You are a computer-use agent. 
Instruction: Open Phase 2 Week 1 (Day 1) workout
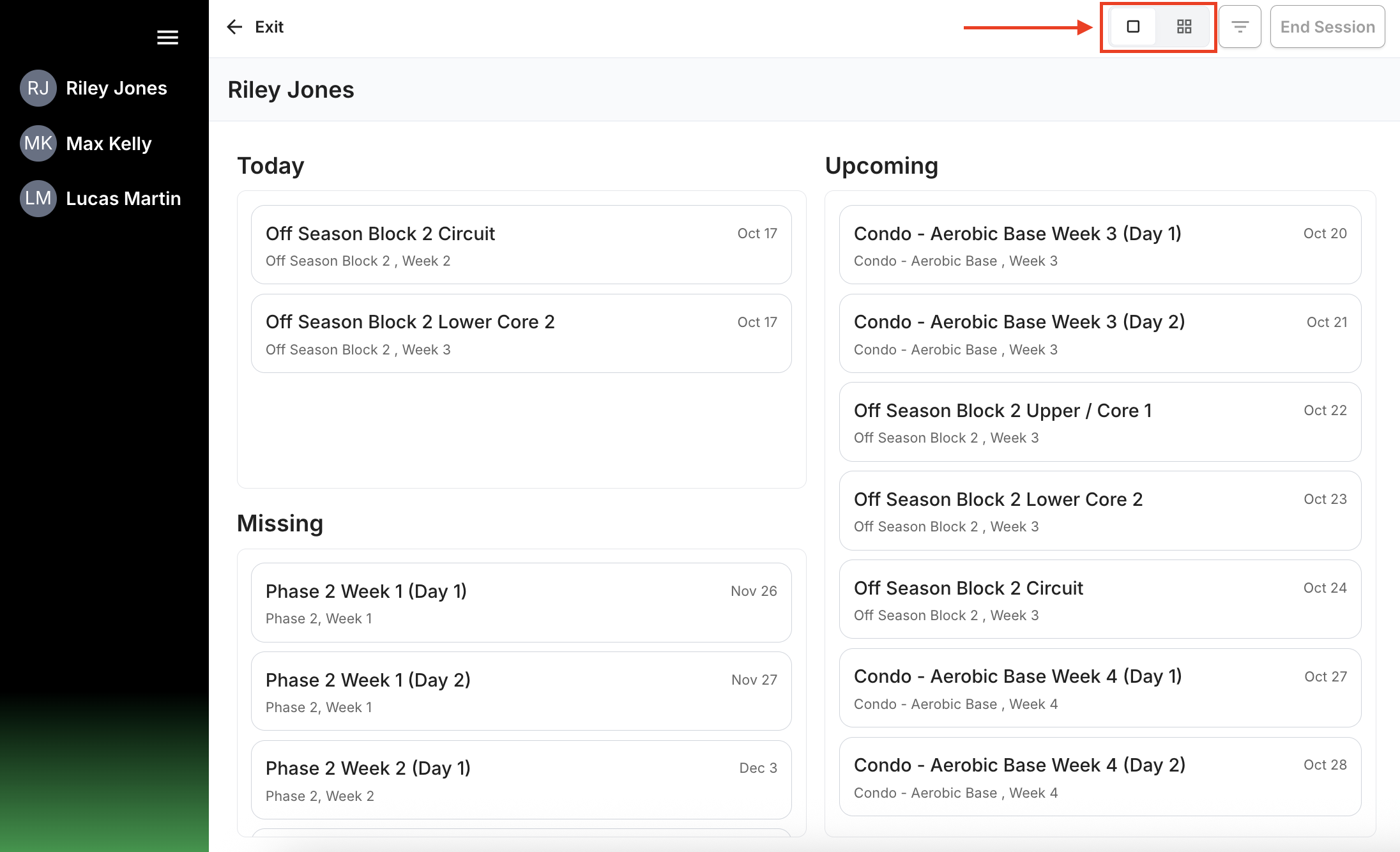tap(521, 602)
